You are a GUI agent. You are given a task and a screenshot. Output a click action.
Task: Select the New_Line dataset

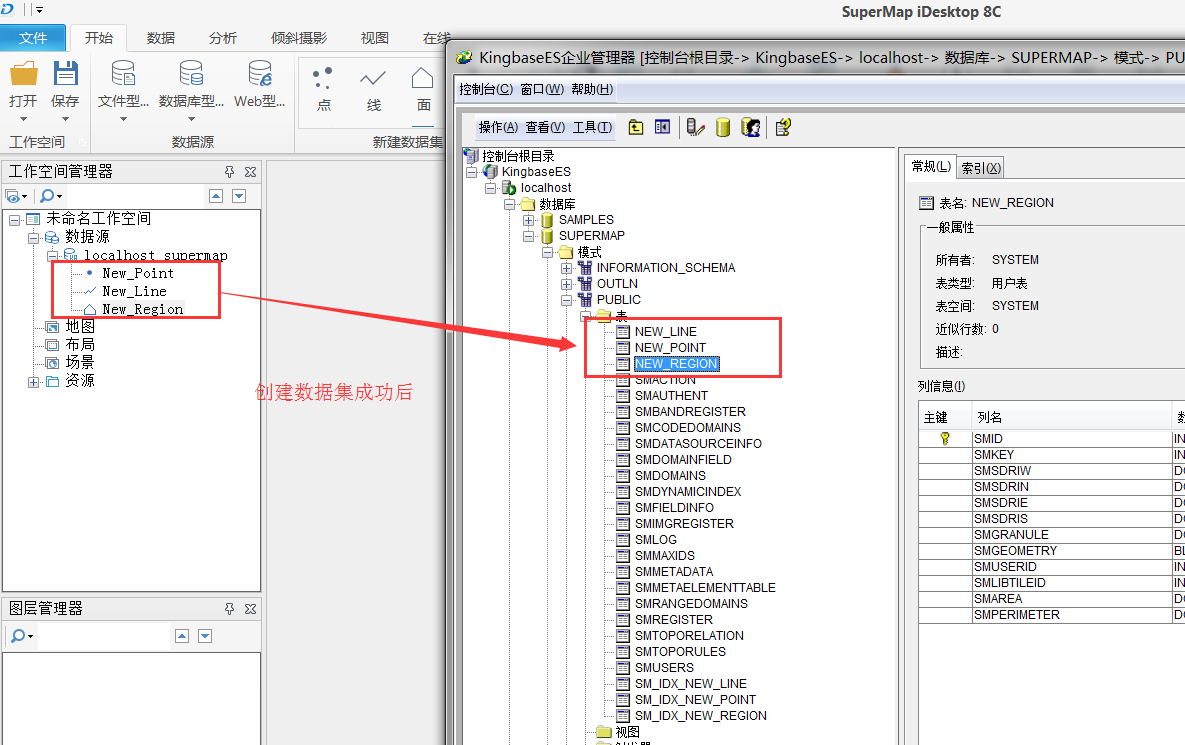coord(135,291)
